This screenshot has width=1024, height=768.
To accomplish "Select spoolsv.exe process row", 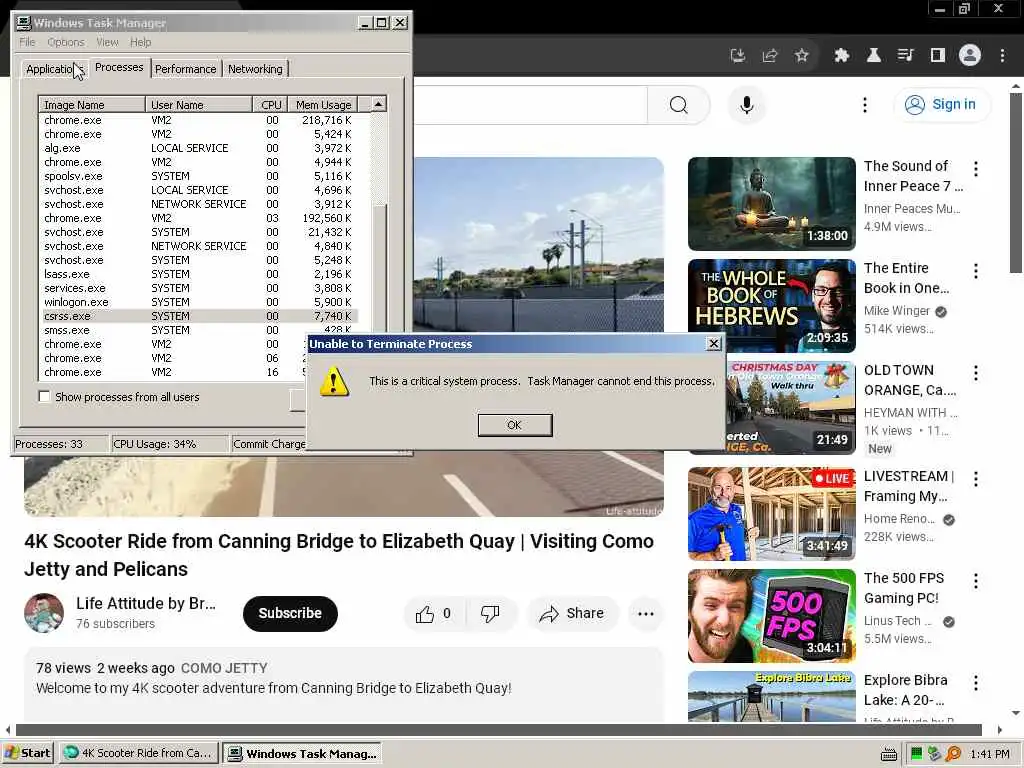I will (x=198, y=176).
